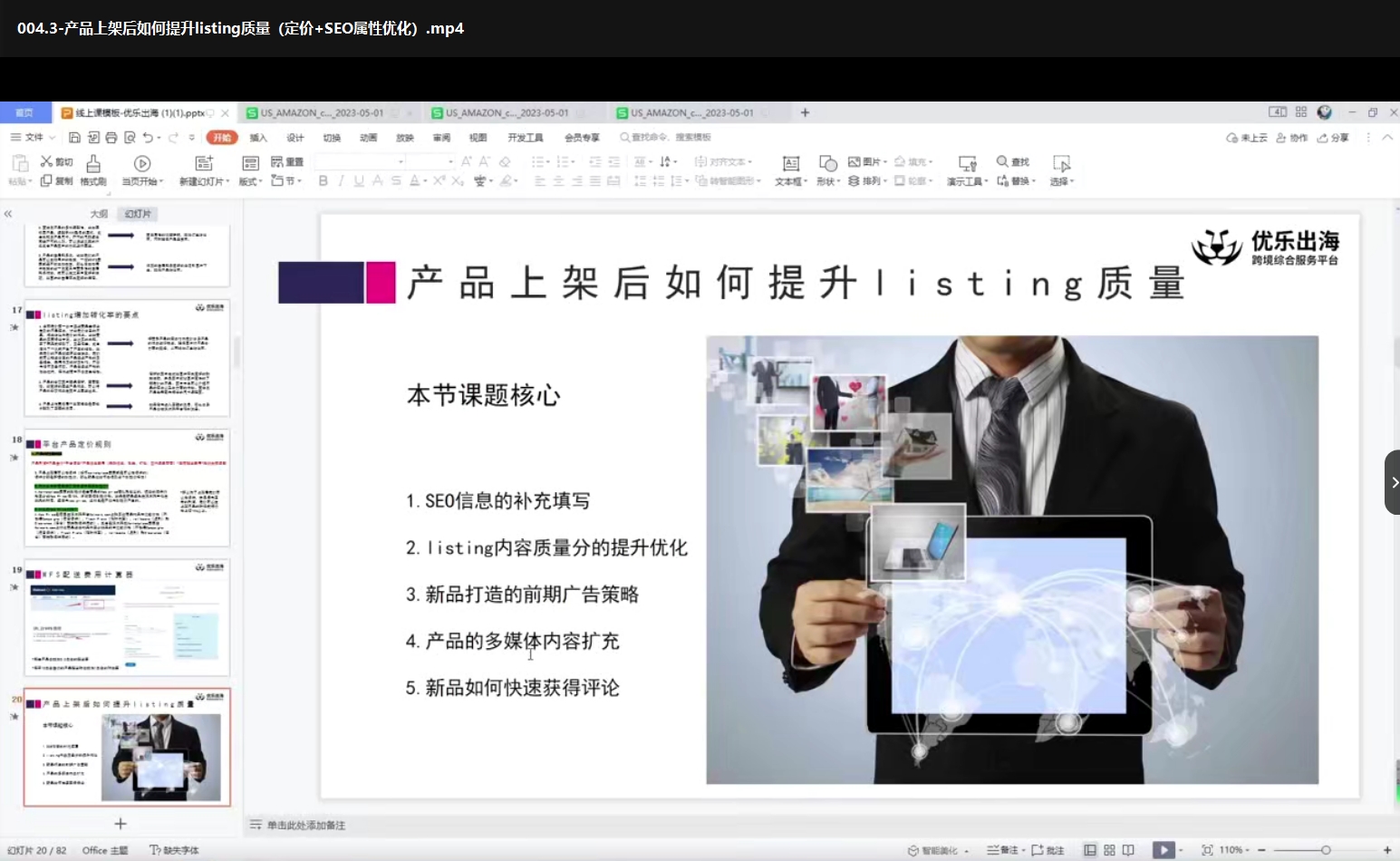Click the zoom slider in status bar
The image size is (1400, 861).
(x=1325, y=850)
